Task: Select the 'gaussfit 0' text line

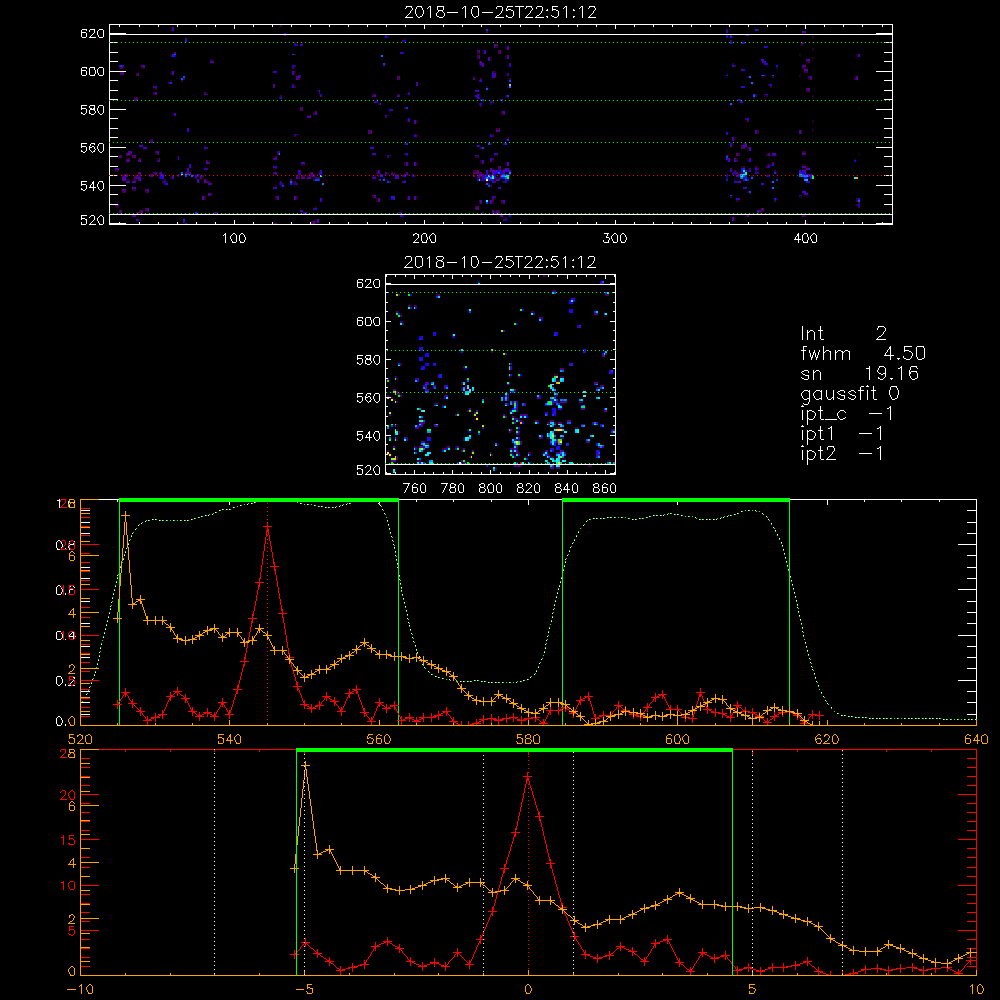Action: coord(850,393)
